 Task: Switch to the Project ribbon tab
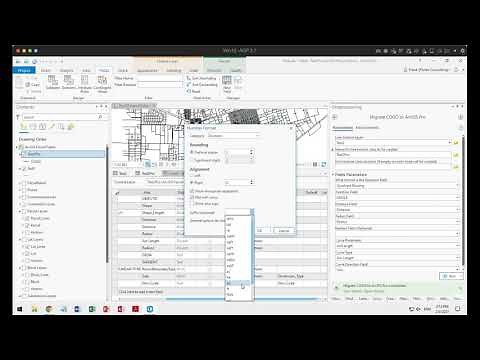click(x=24, y=70)
